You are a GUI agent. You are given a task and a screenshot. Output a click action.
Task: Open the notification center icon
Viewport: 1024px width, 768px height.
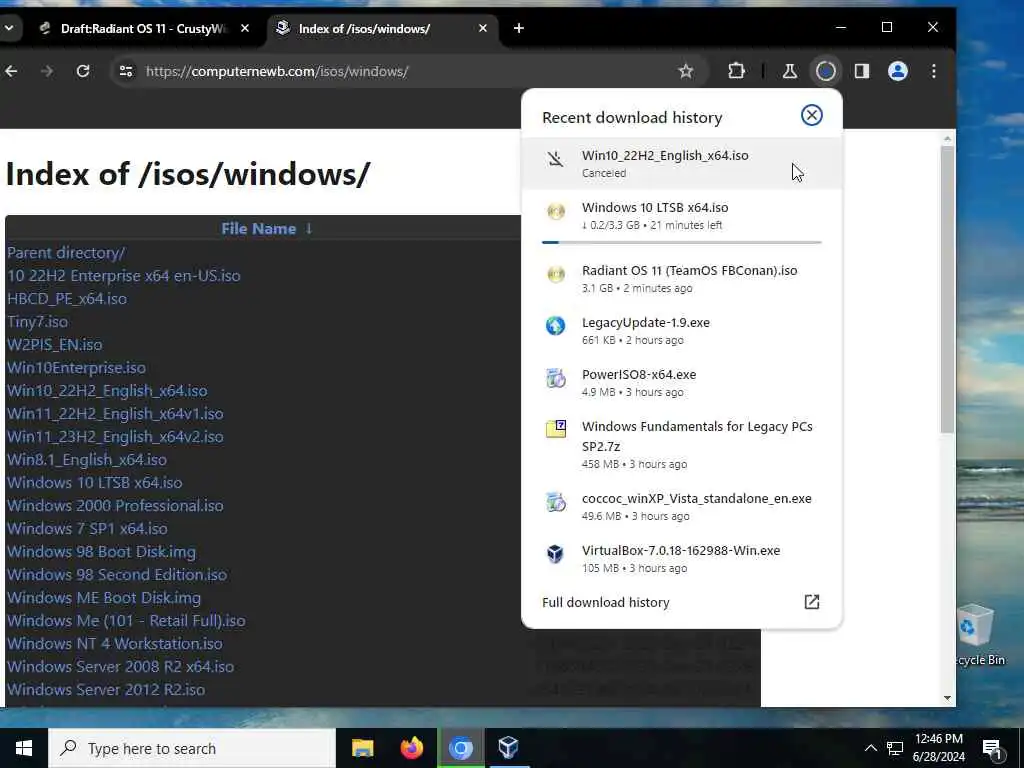coord(993,750)
